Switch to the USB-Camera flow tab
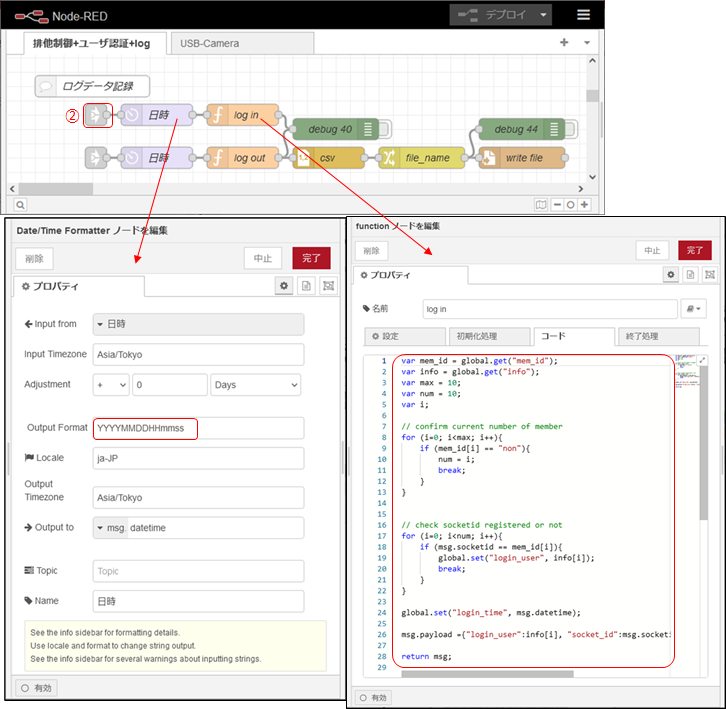The image size is (726, 709). click(210, 43)
